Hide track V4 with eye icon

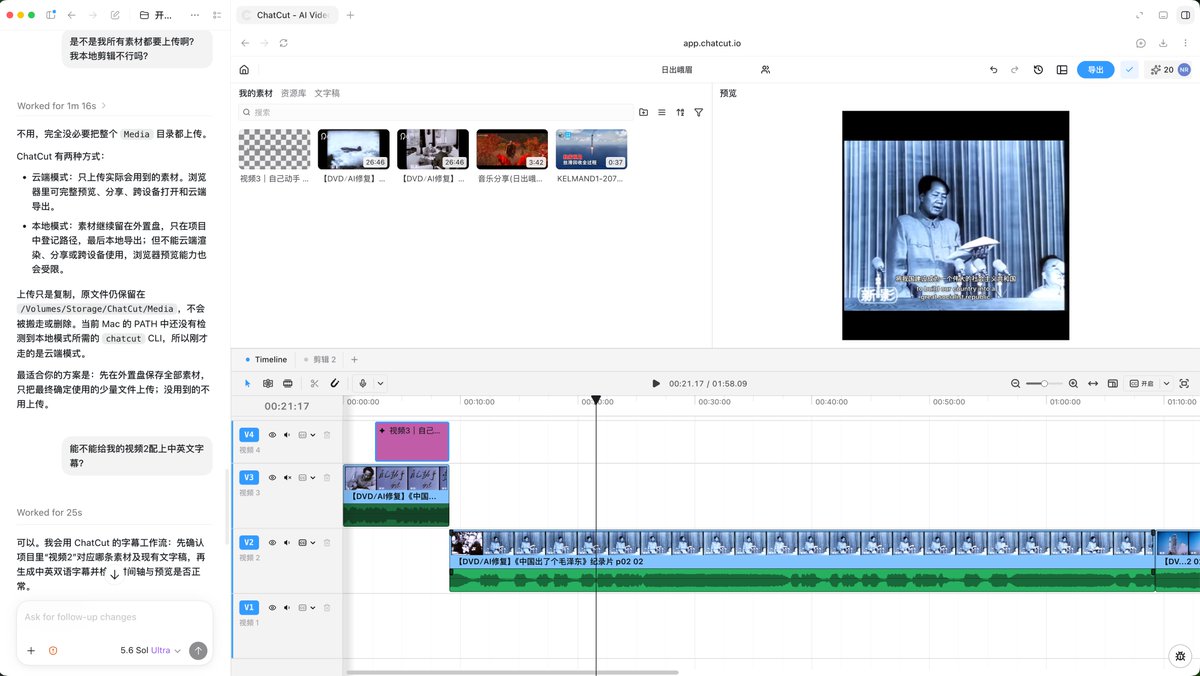coord(272,435)
